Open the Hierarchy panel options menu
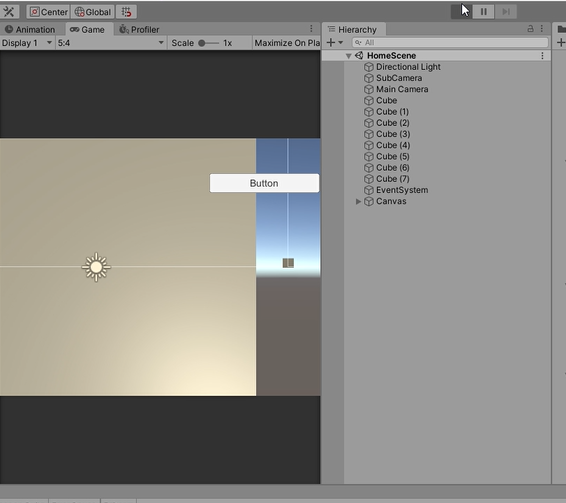The width and height of the screenshot is (566, 503). (542, 29)
